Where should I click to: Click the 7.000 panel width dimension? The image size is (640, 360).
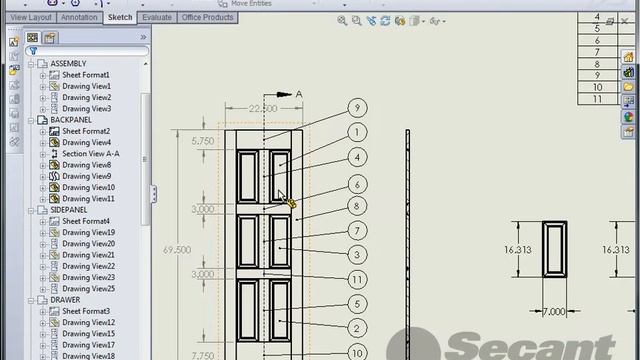tap(554, 312)
